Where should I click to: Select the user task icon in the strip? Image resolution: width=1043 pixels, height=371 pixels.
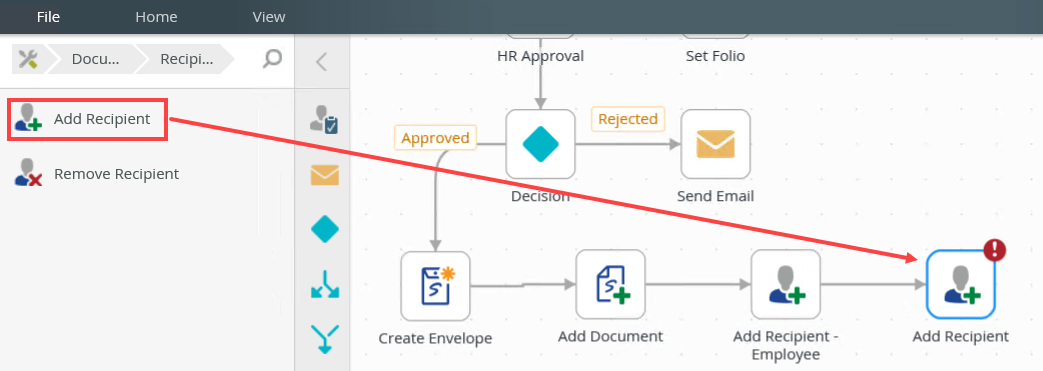(325, 120)
